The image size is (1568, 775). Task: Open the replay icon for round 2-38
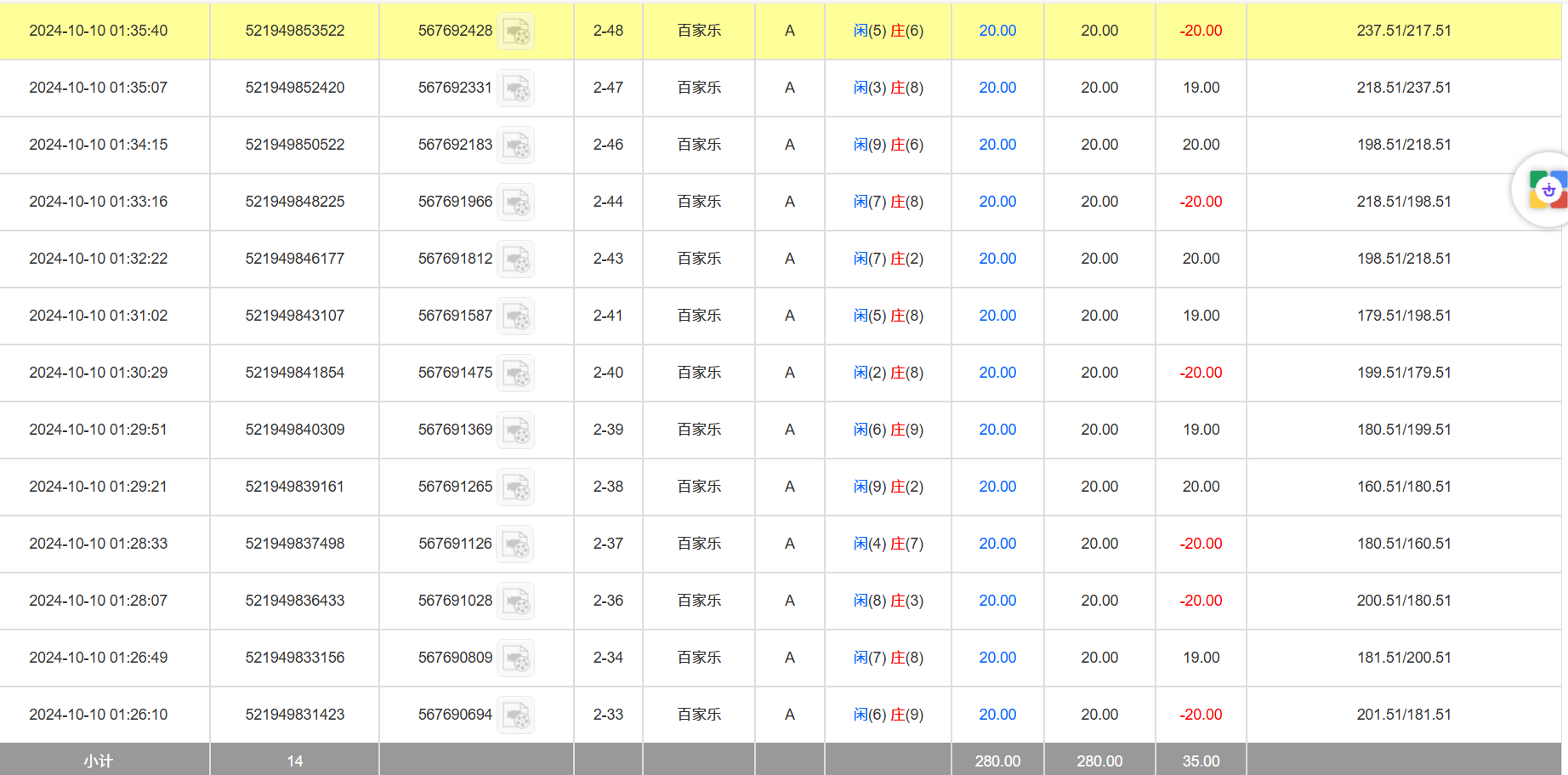(x=515, y=487)
